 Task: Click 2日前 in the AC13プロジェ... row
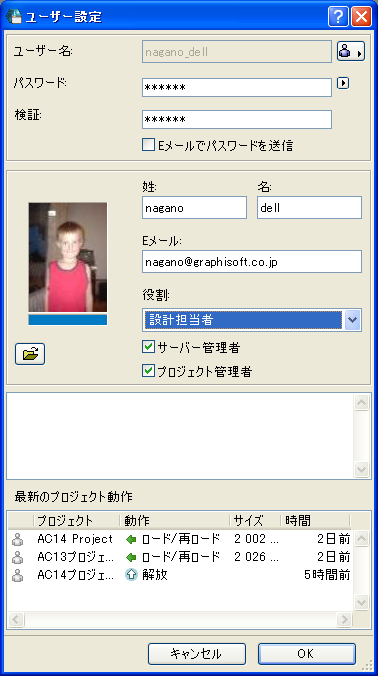333,557
